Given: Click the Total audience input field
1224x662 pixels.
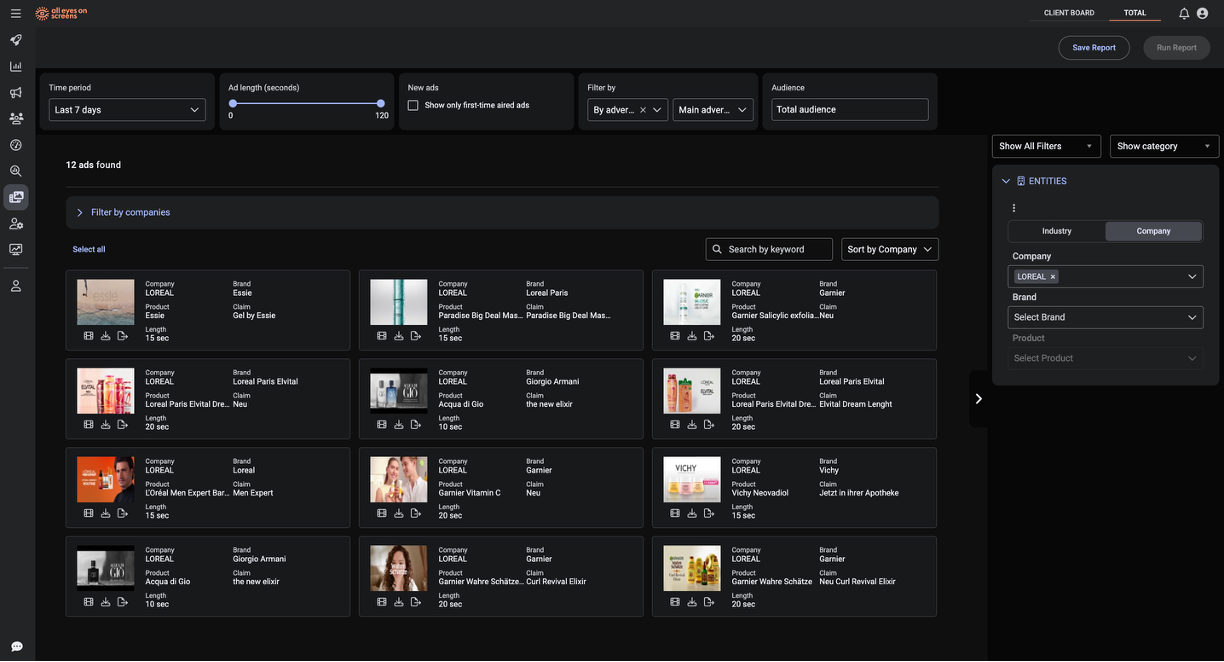Looking at the screenshot, I should coord(850,110).
